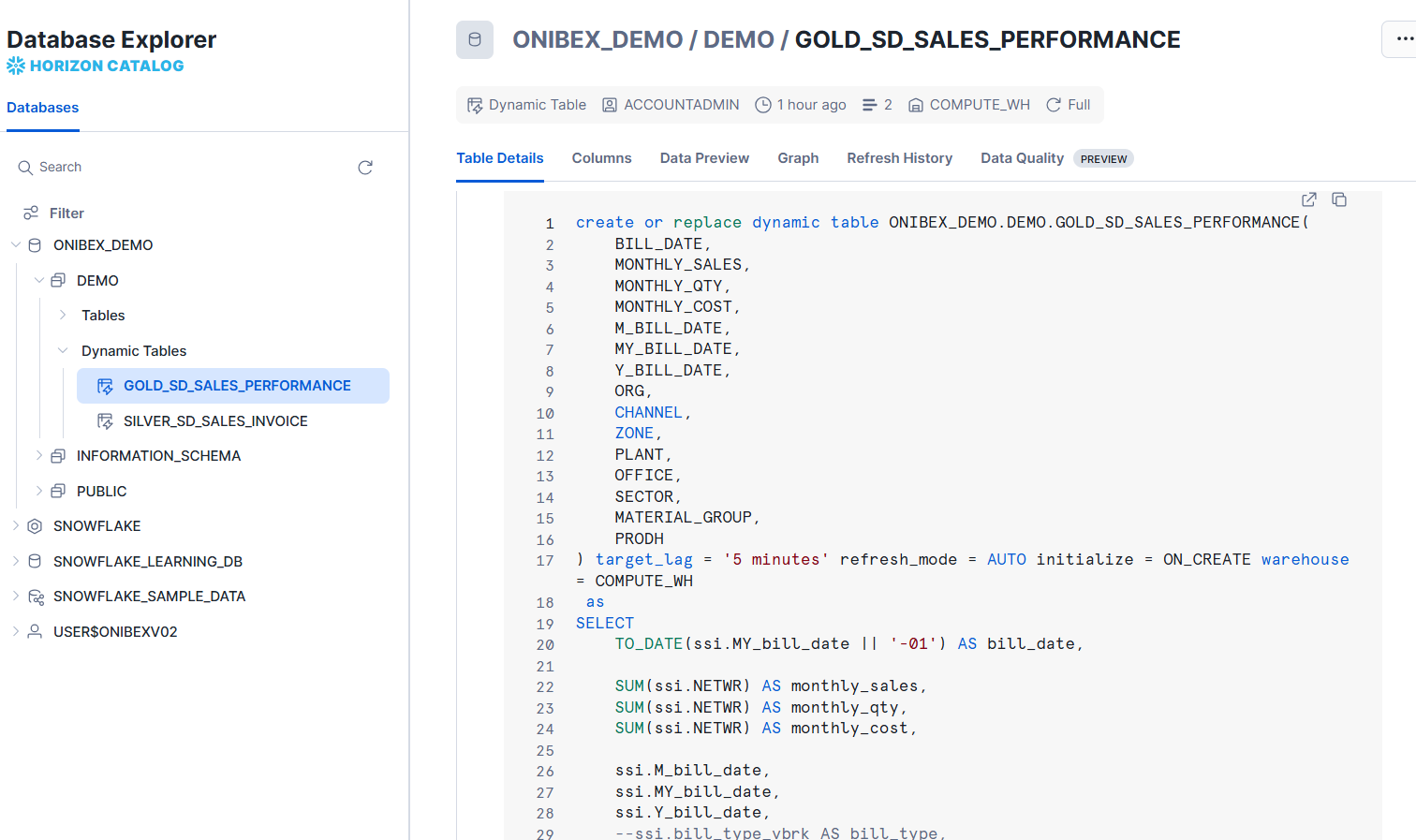
Task: Click the COMPUTE_WH warehouse icon
Action: click(916, 105)
